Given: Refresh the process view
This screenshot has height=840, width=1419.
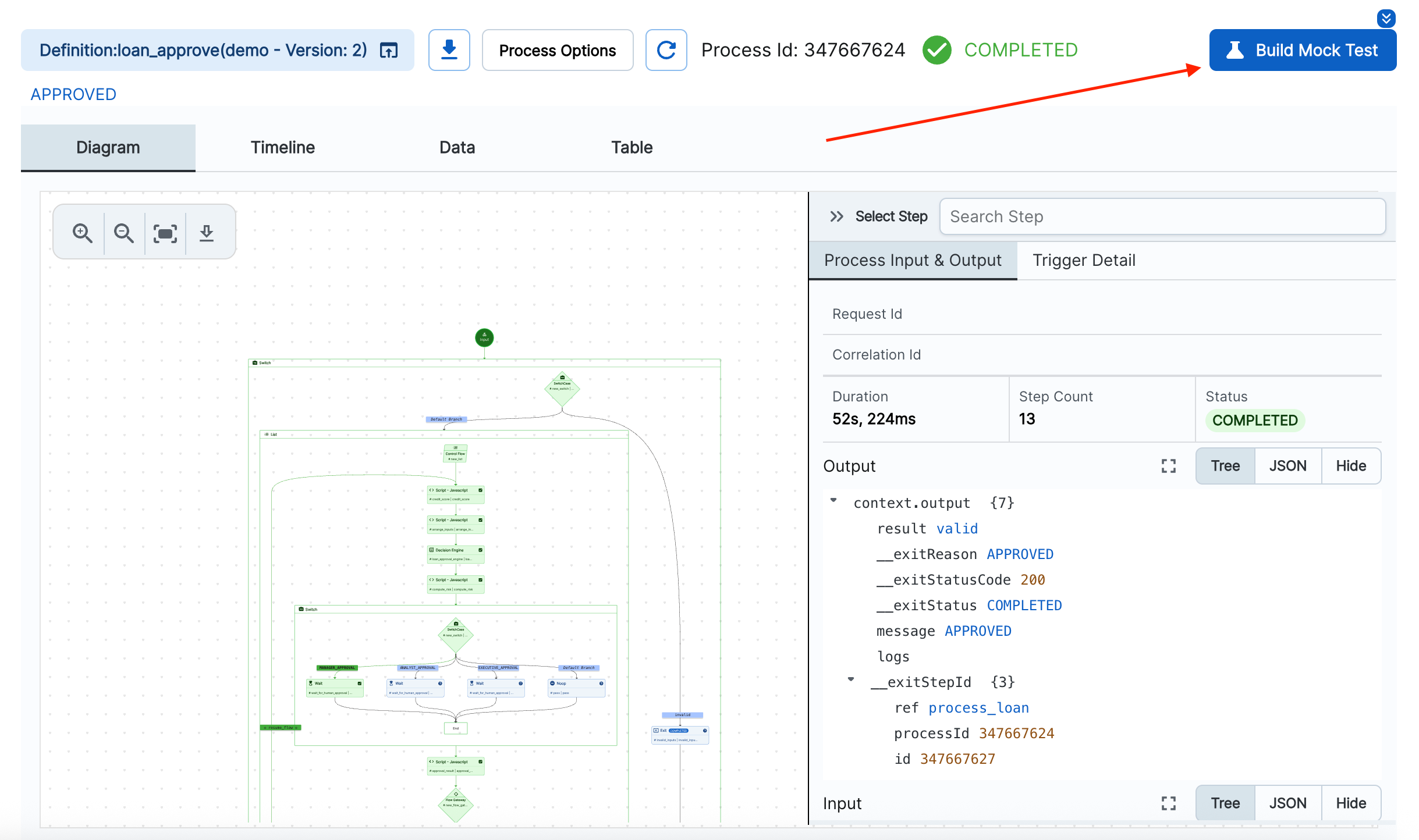Looking at the screenshot, I should tap(666, 50).
